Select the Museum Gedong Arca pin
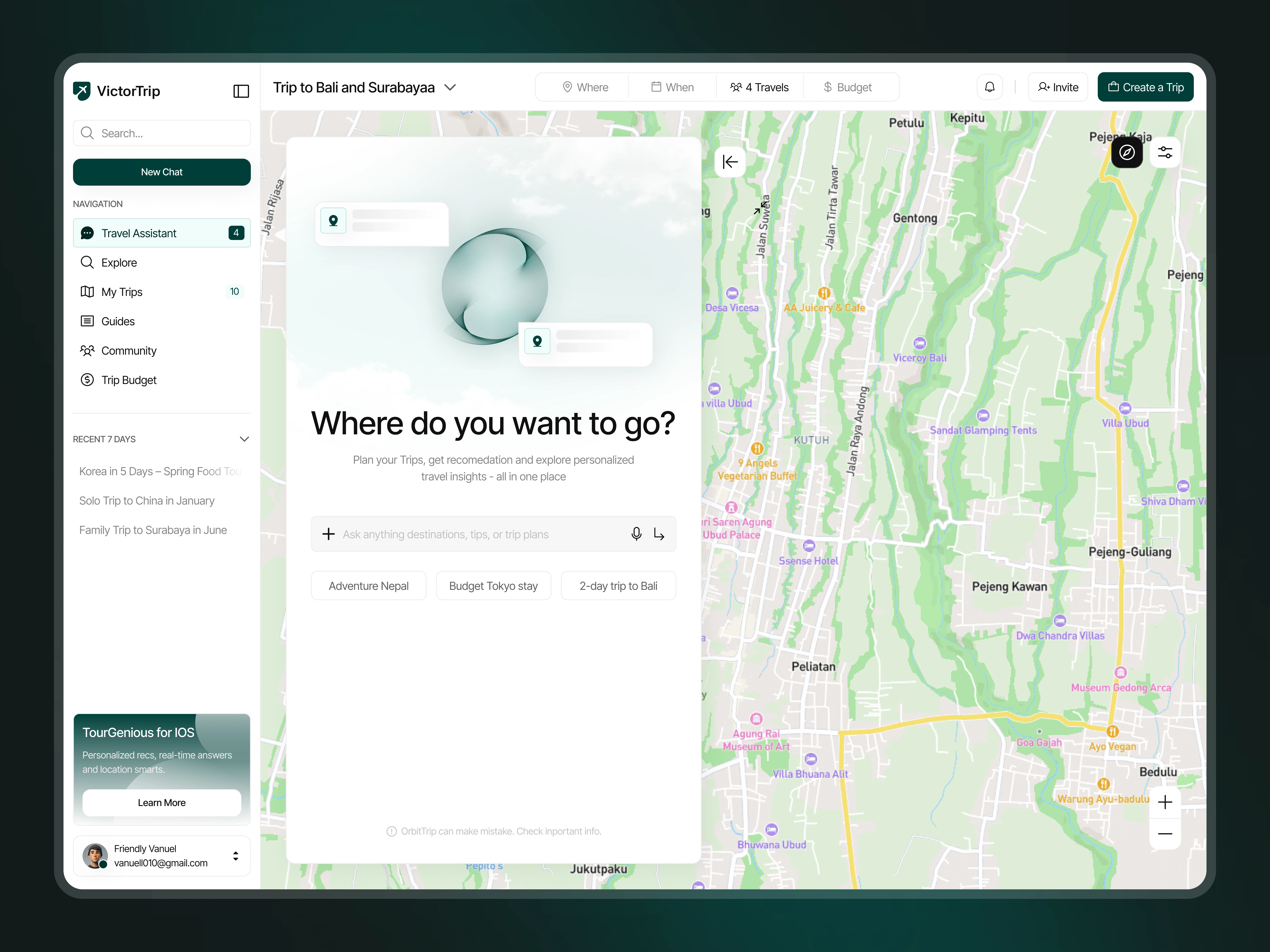The width and height of the screenshot is (1270, 952). click(1121, 673)
